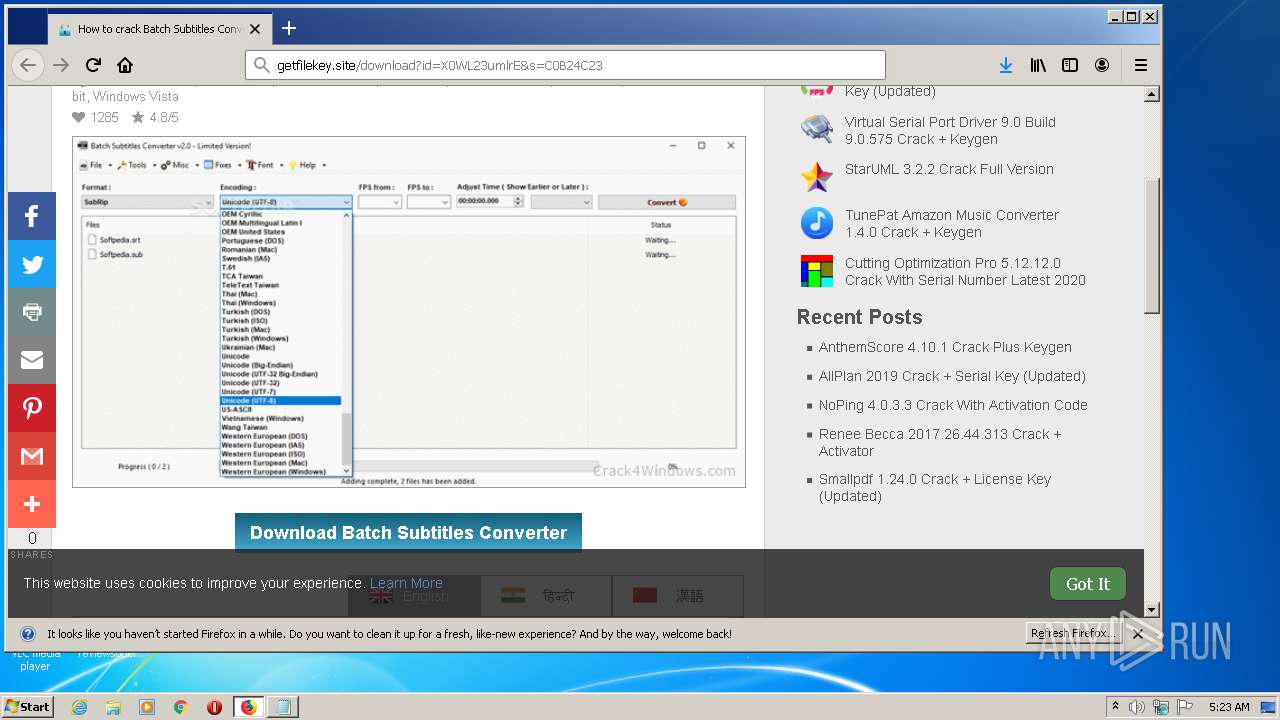1280x720 pixels.
Task: Click the Firefox forward arrow
Action: pyautogui.click(x=61, y=65)
